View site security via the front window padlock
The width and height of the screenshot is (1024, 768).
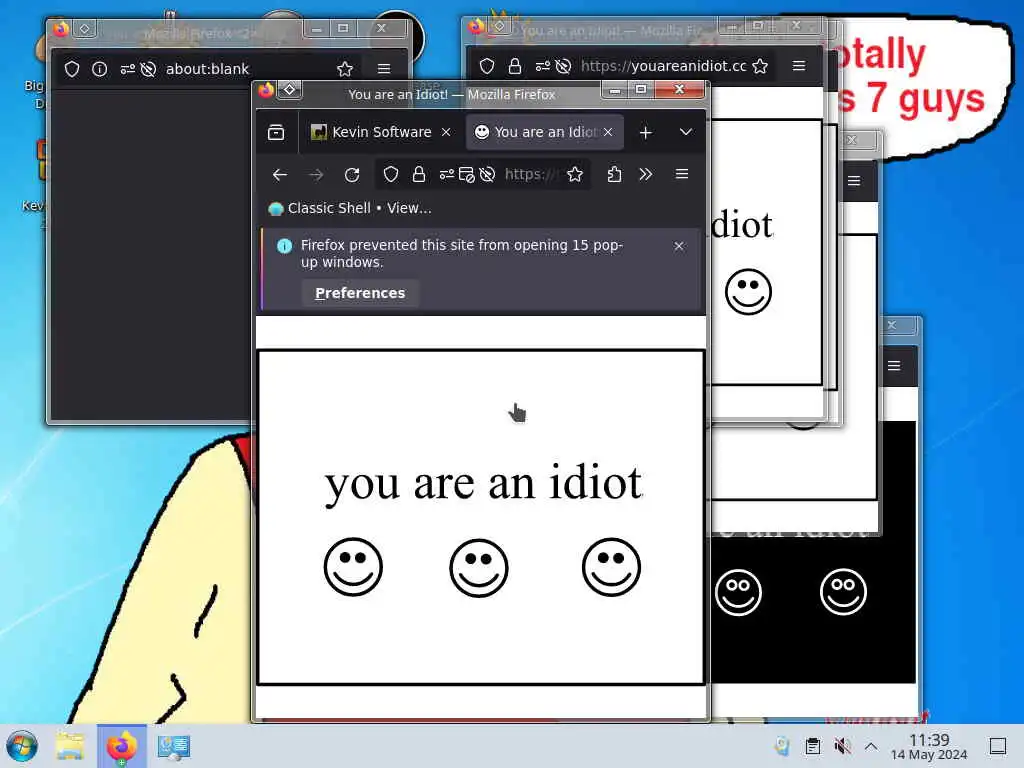[x=419, y=174]
